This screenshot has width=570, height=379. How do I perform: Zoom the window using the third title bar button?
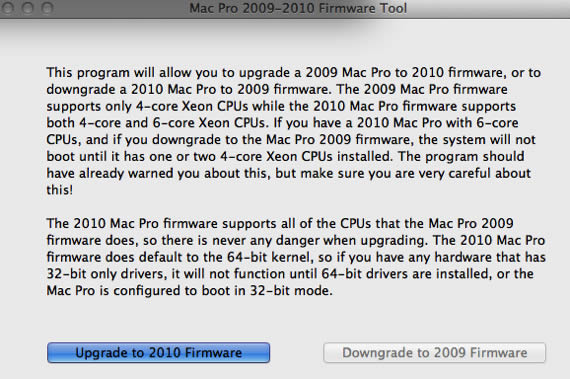click(x=47, y=8)
